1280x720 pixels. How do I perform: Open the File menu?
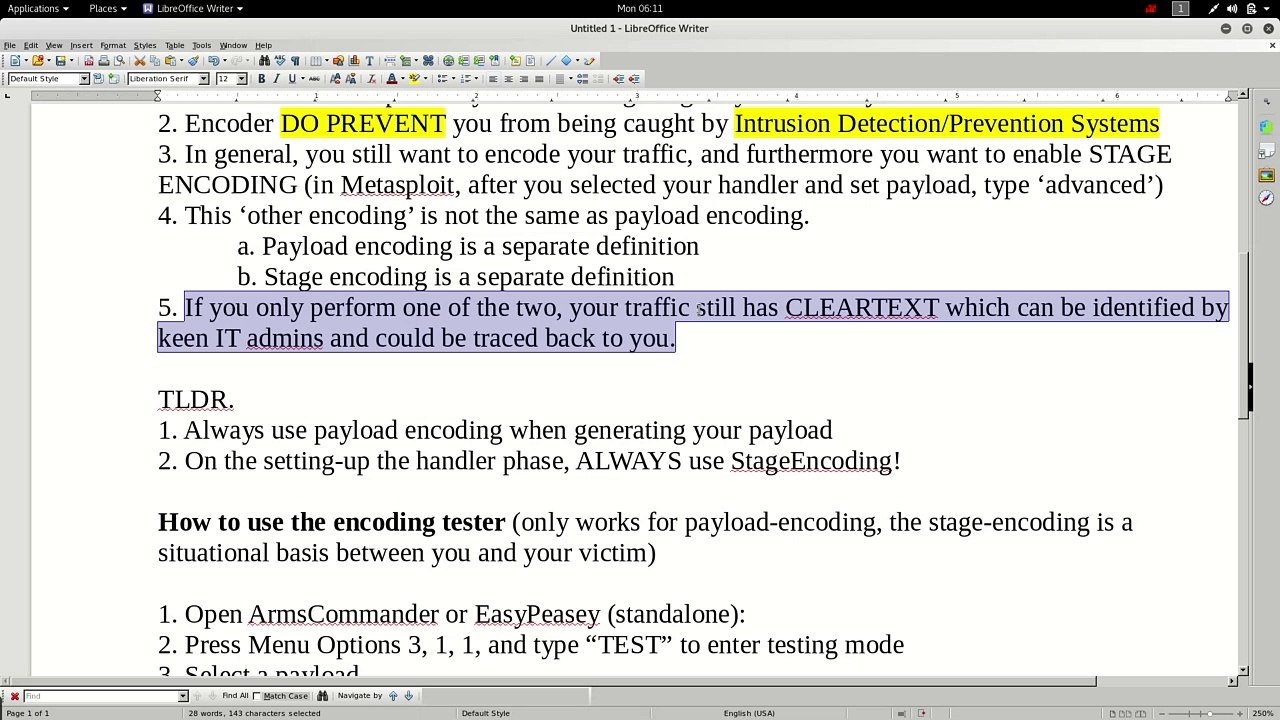pyautogui.click(x=10, y=45)
